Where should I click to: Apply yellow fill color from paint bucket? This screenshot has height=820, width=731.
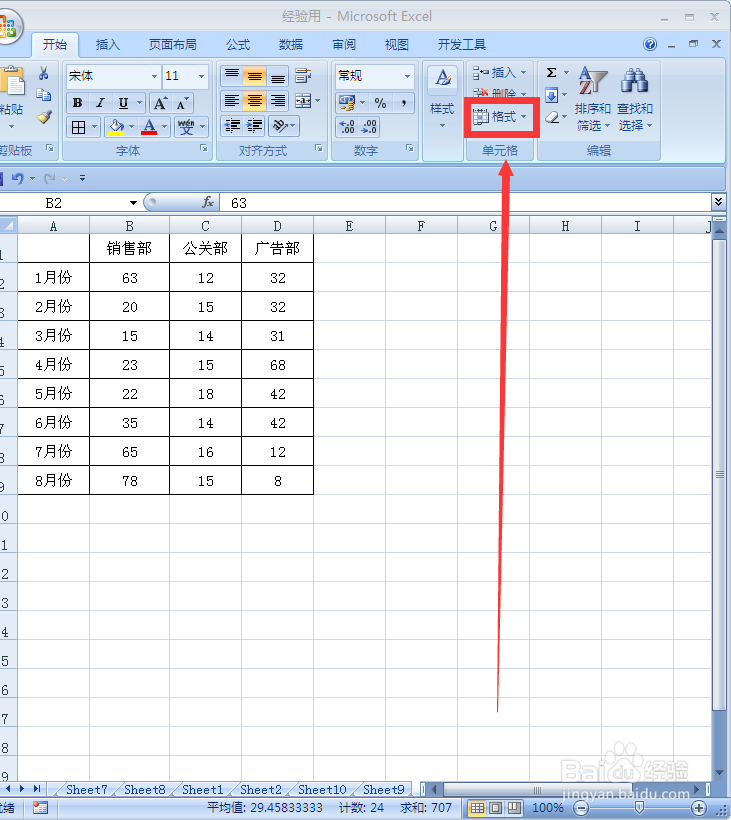click(116, 127)
